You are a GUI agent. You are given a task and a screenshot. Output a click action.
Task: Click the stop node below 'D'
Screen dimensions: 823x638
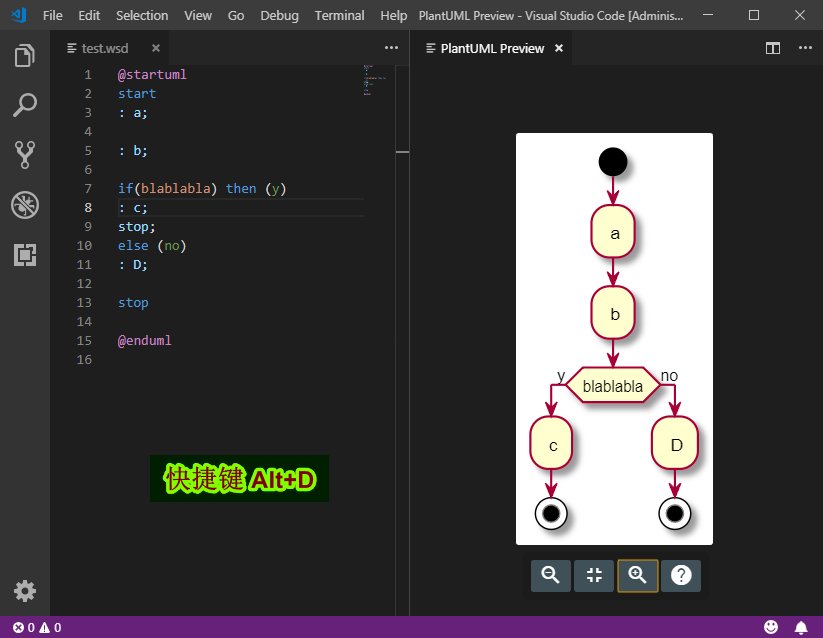[675, 513]
